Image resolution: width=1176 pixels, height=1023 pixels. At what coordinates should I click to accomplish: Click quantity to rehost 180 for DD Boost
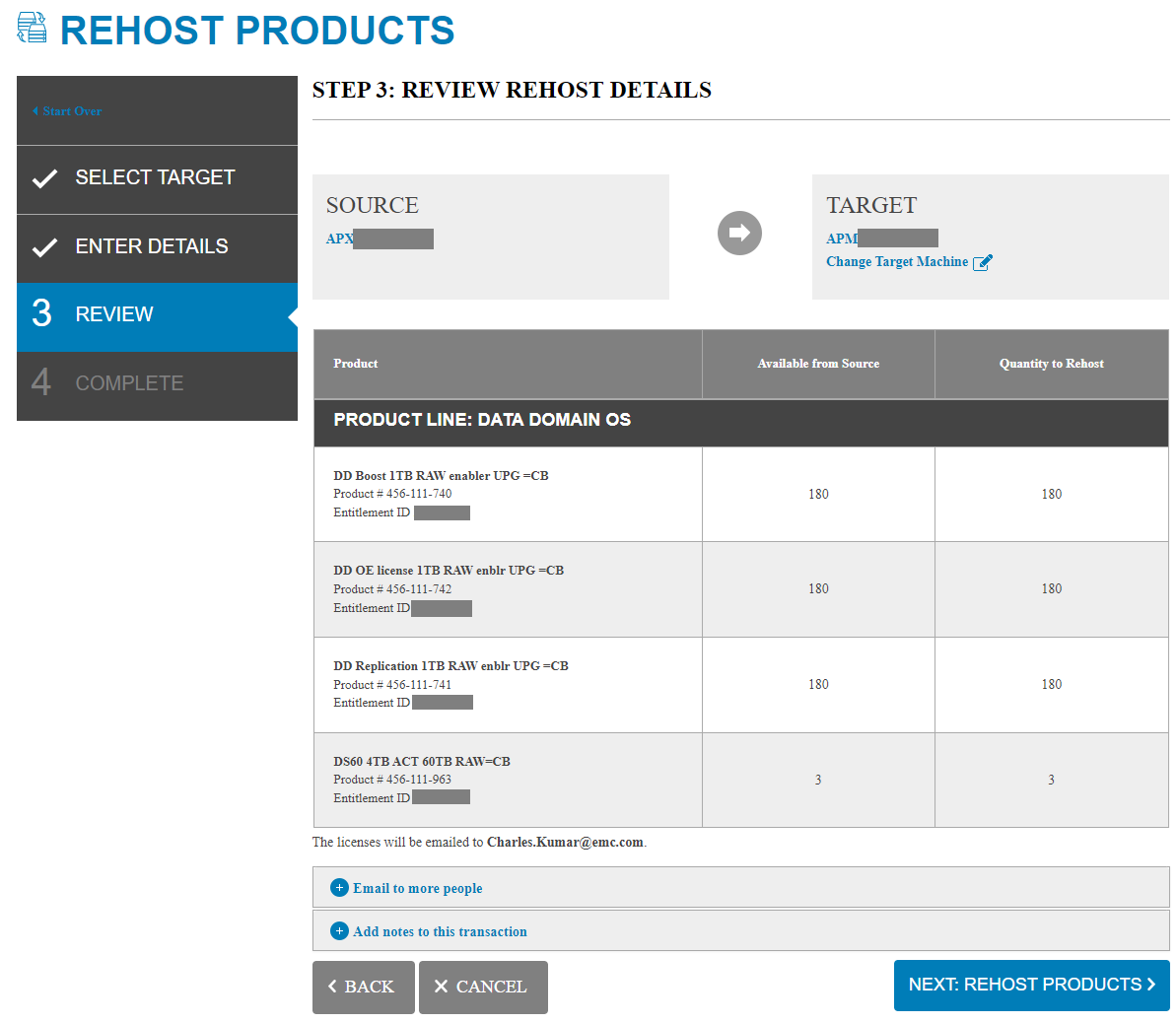tap(1052, 494)
